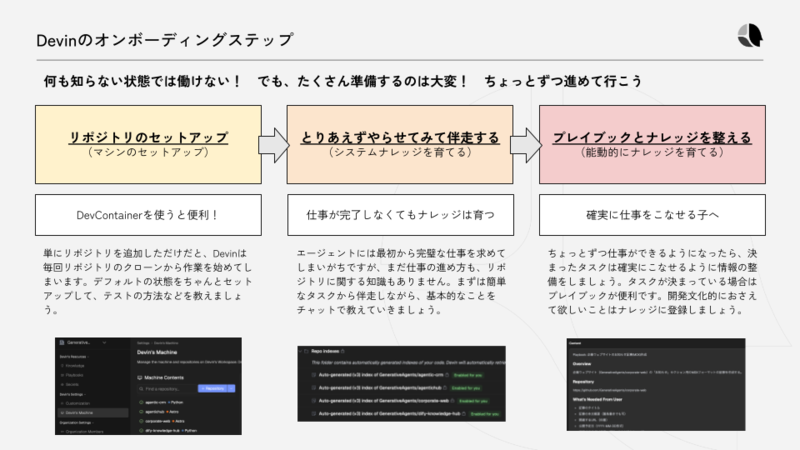Click the Find a repository search field
800x450 pixels.
pyautogui.click(x=167, y=389)
